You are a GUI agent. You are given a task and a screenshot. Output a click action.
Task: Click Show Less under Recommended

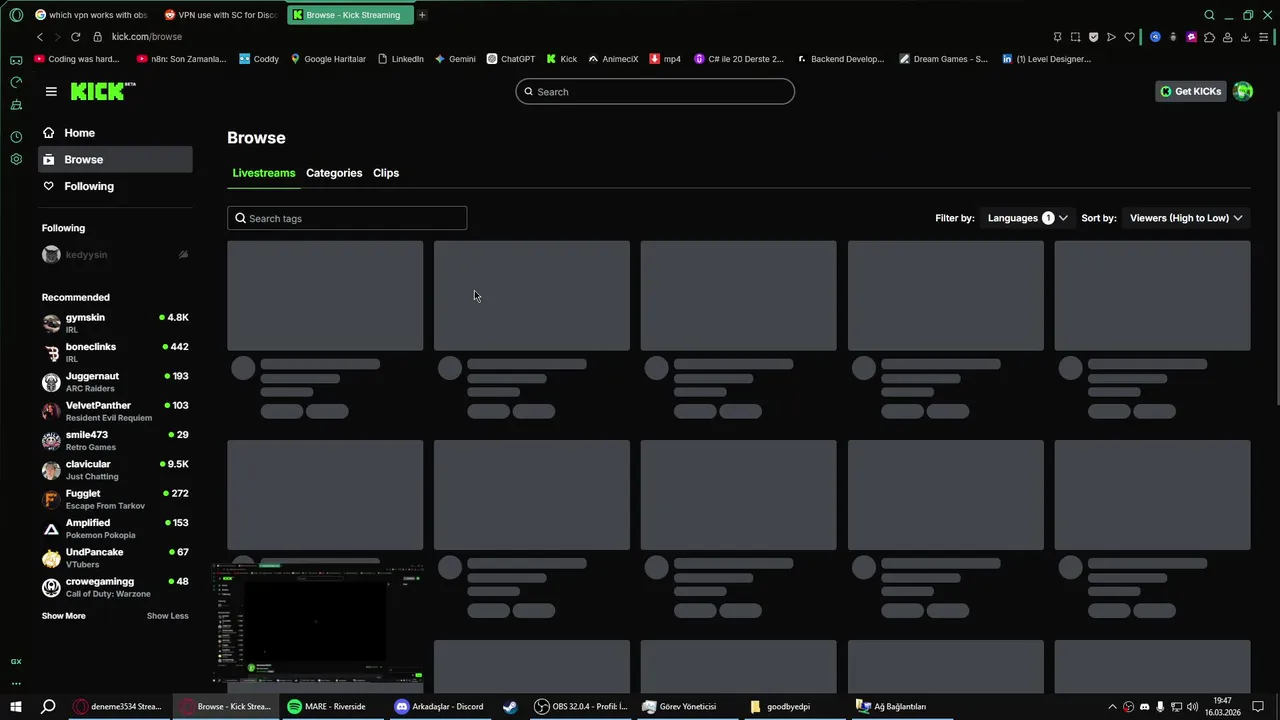point(167,616)
